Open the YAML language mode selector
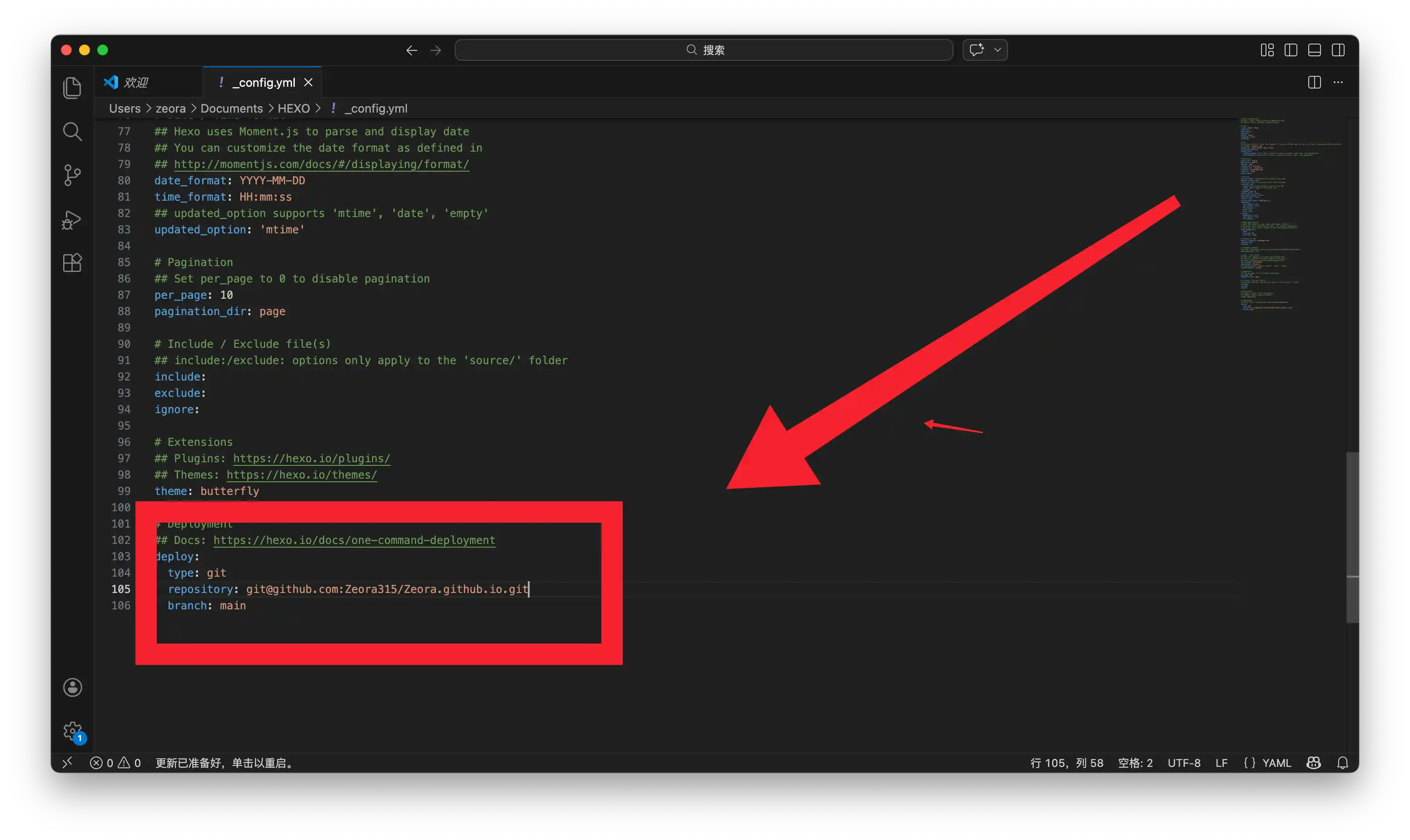The height and width of the screenshot is (840, 1410). click(x=1267, y=762)
